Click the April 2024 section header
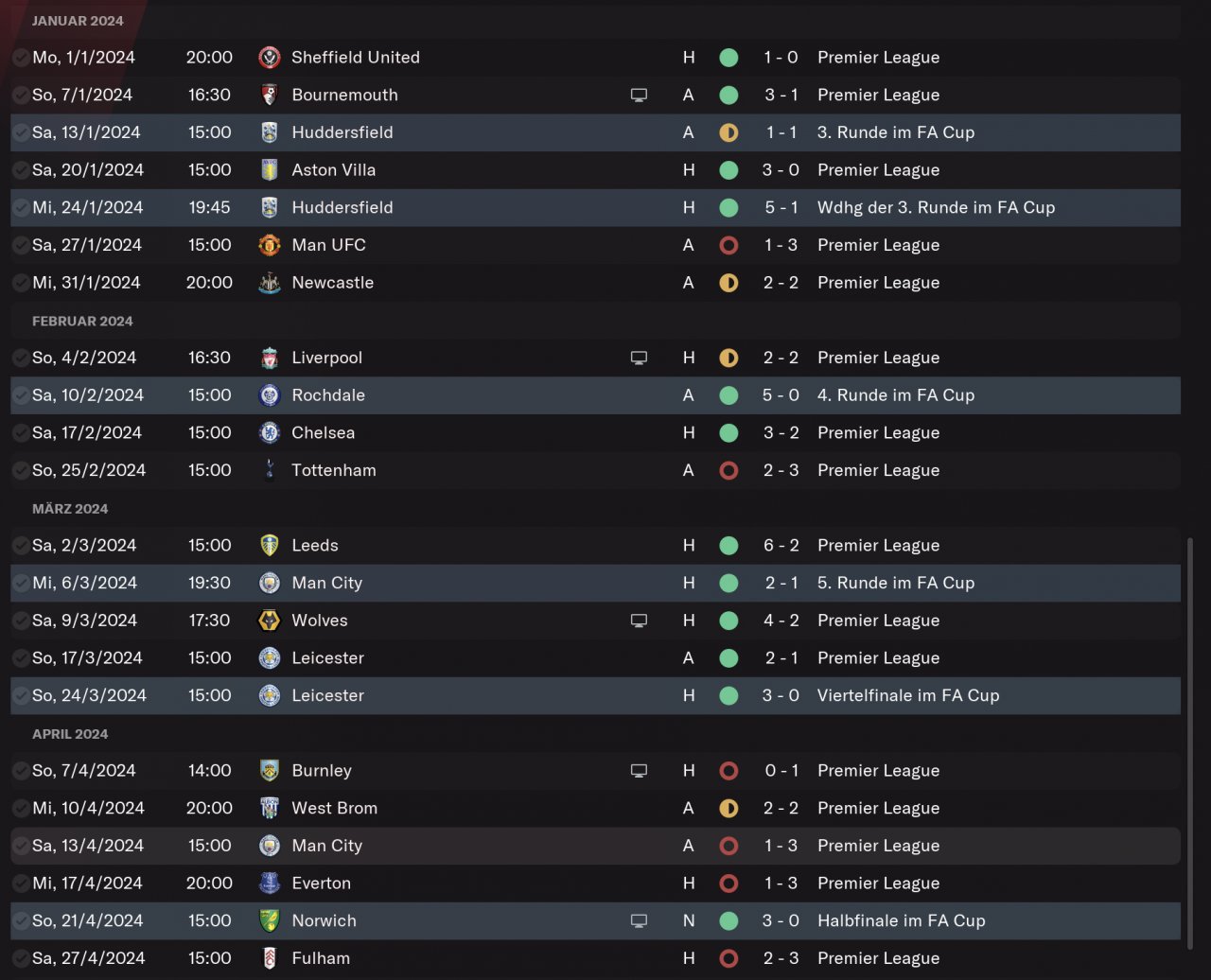The width and height of the screenshot is (1211, 980). tap(70, 734)
